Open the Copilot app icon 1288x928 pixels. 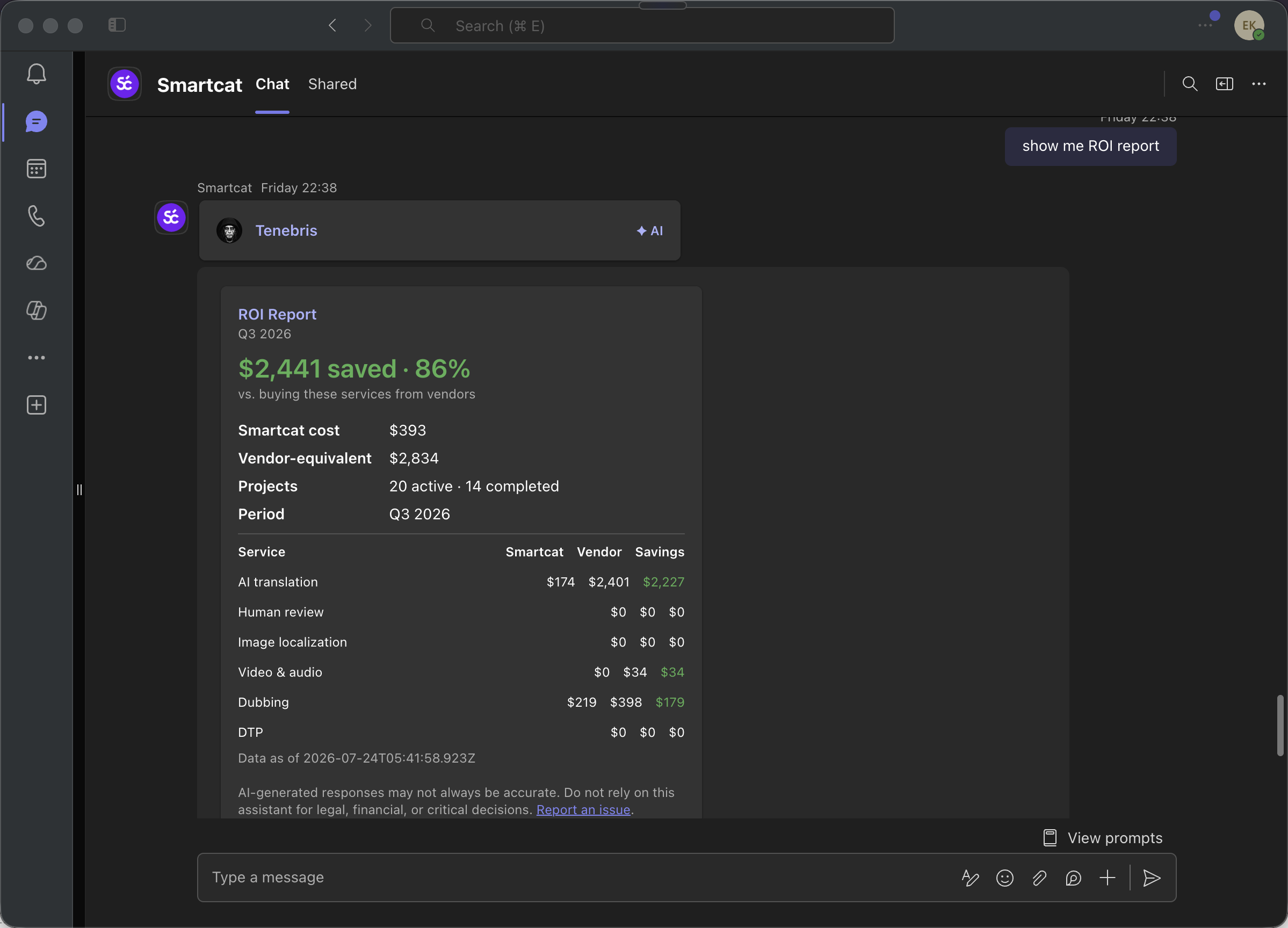coord(37,310)
